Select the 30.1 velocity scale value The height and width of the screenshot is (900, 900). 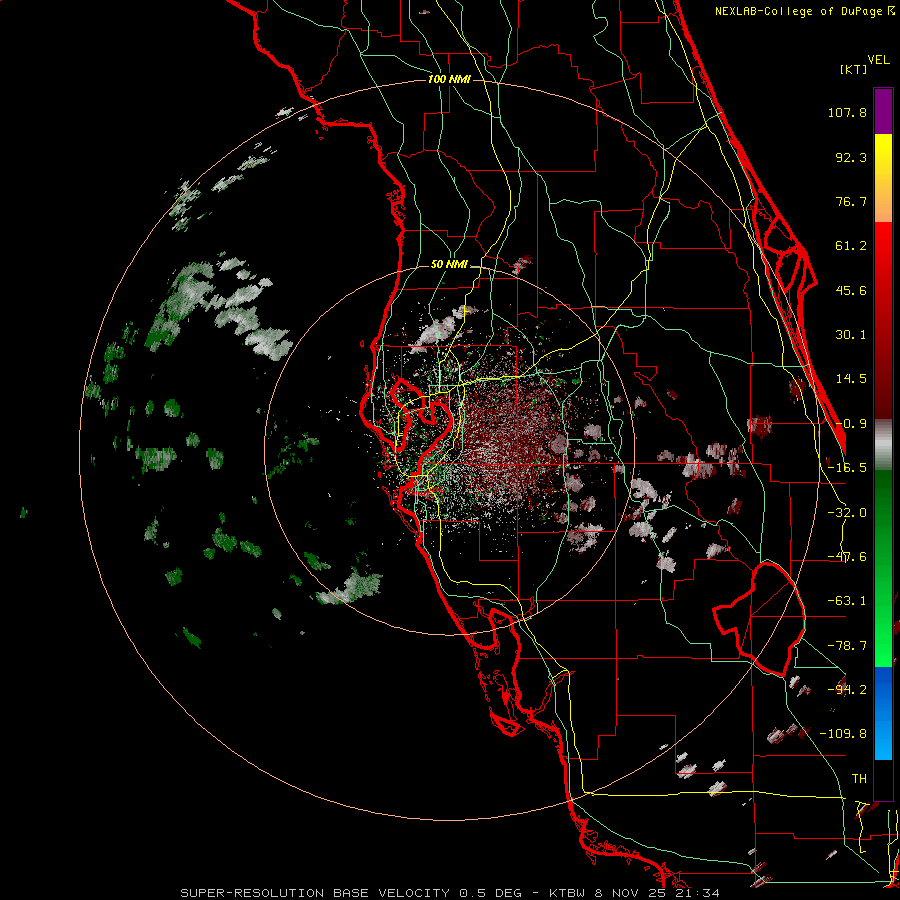click(851, 335)
